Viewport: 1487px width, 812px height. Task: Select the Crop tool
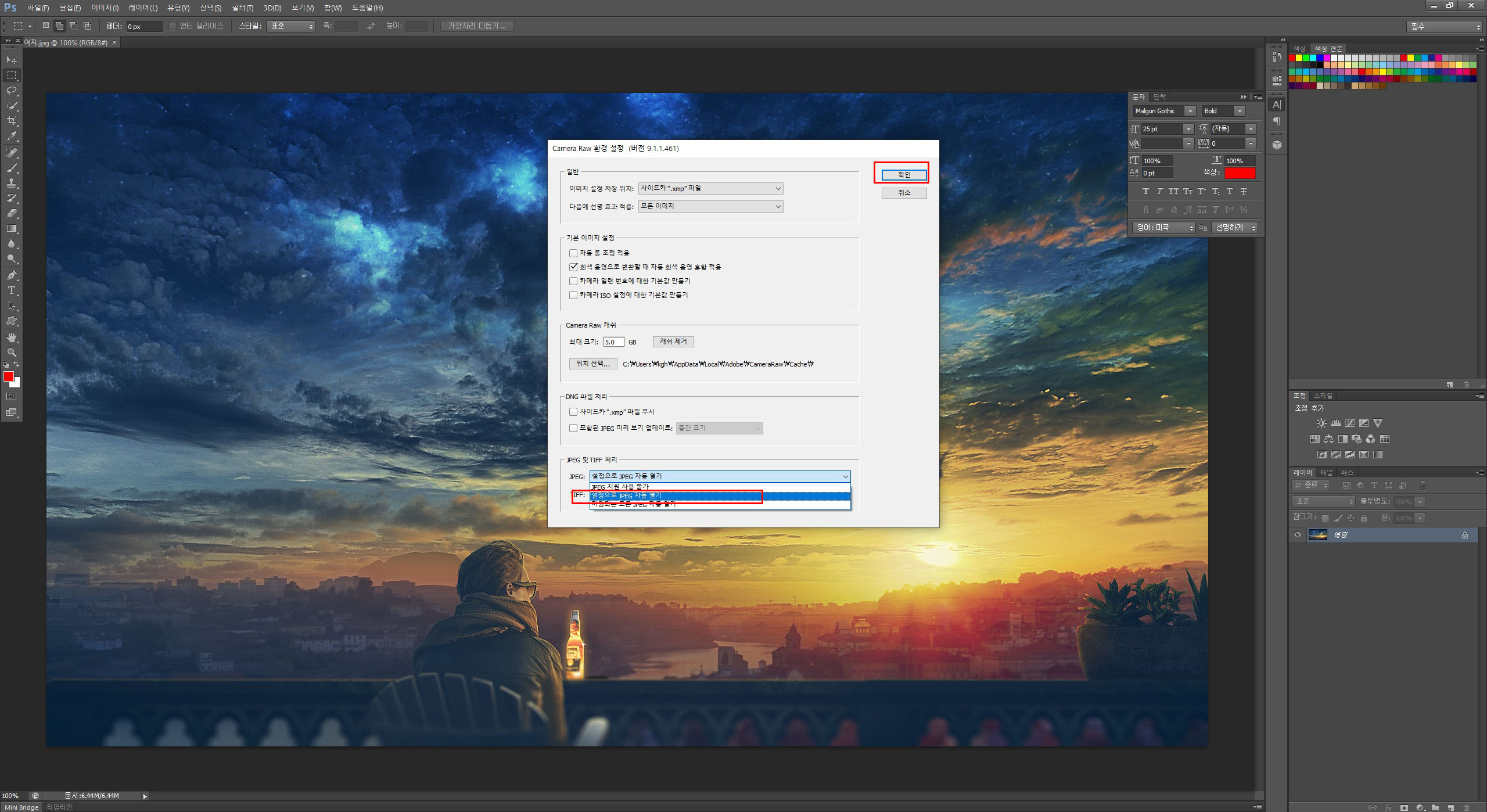[x=12, y=121]
